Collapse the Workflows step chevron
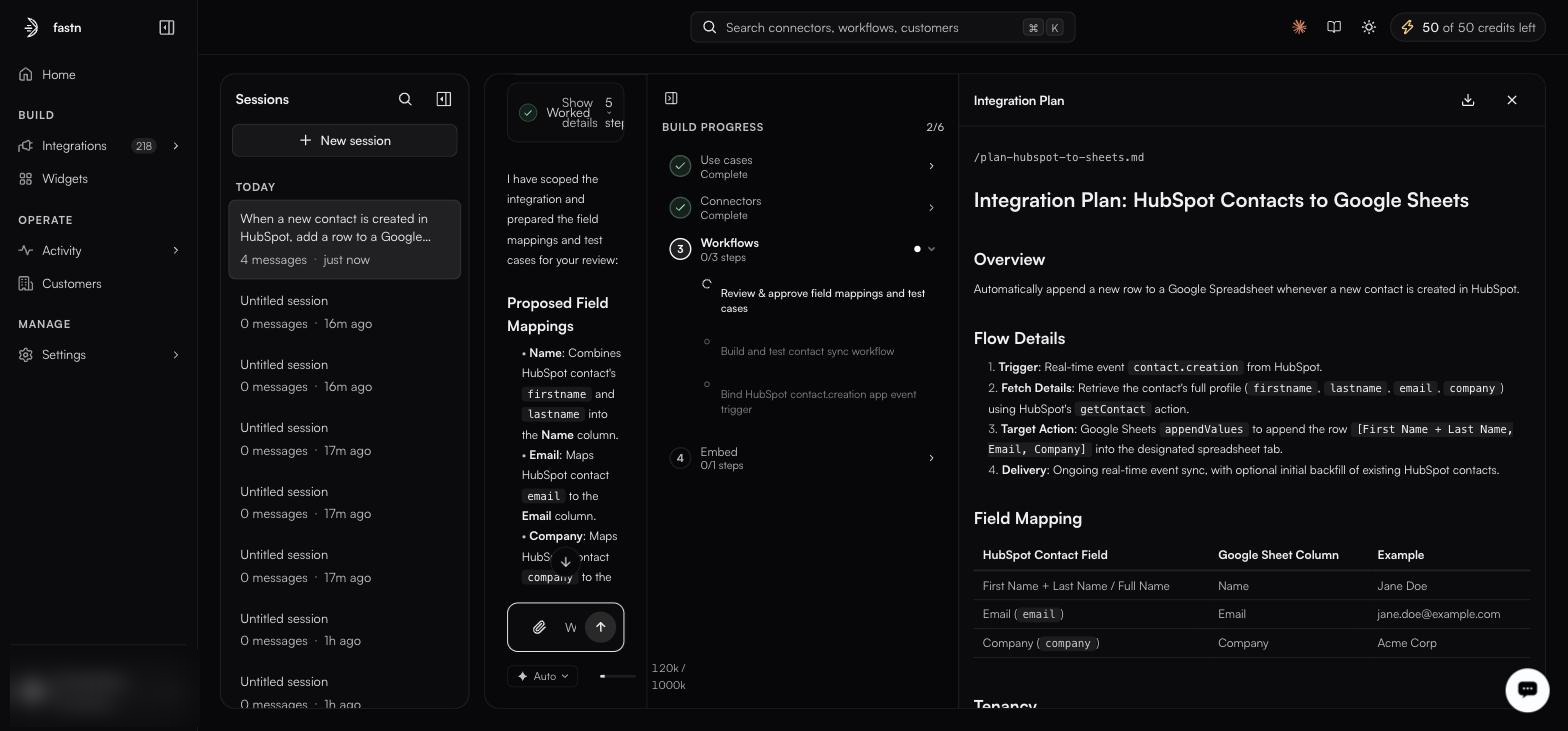Viewport: 1568px width, 731px height. 931,249
